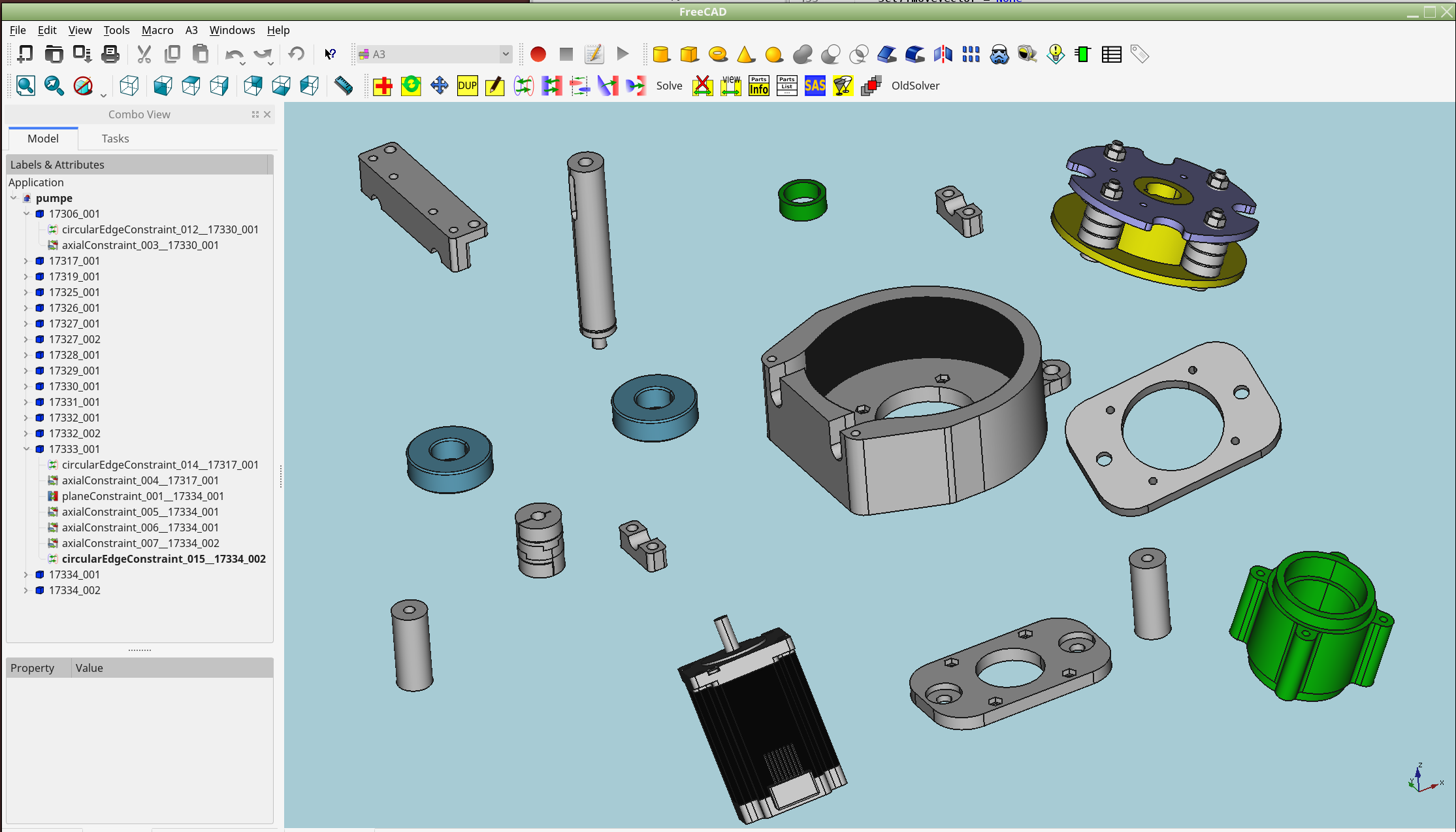Click the blue SAS icon
1456x832 pixels.
815,86
